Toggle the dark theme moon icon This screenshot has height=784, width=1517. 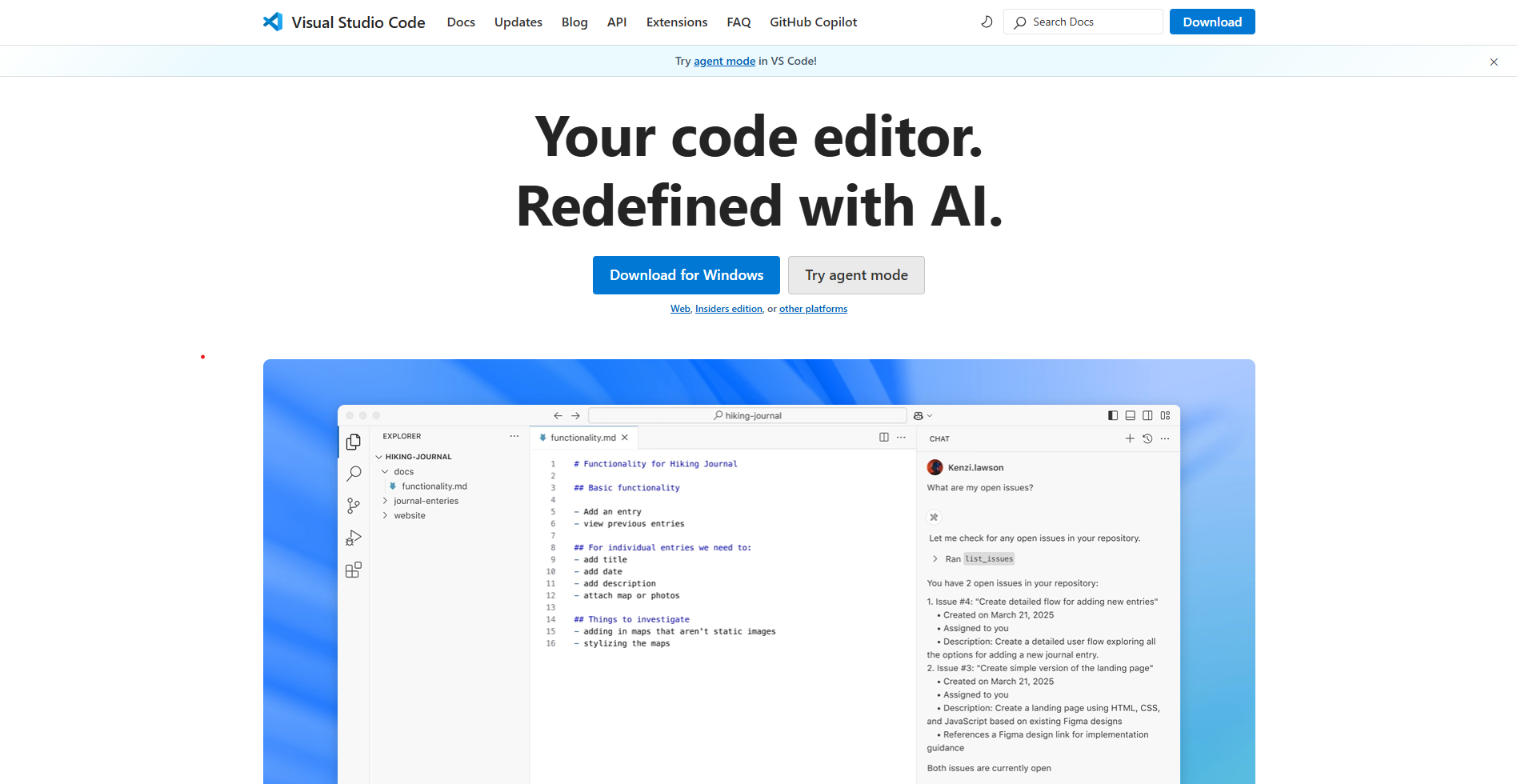click(x=987, y=22)
